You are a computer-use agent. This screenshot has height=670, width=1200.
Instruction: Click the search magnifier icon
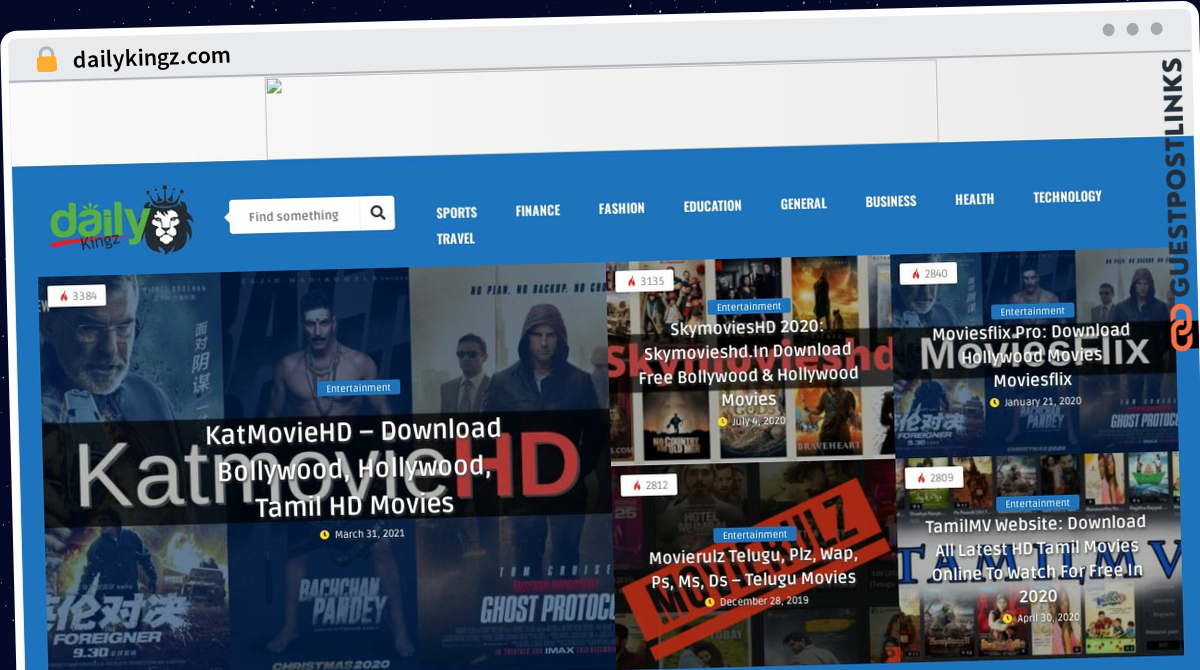pos(378,212)
